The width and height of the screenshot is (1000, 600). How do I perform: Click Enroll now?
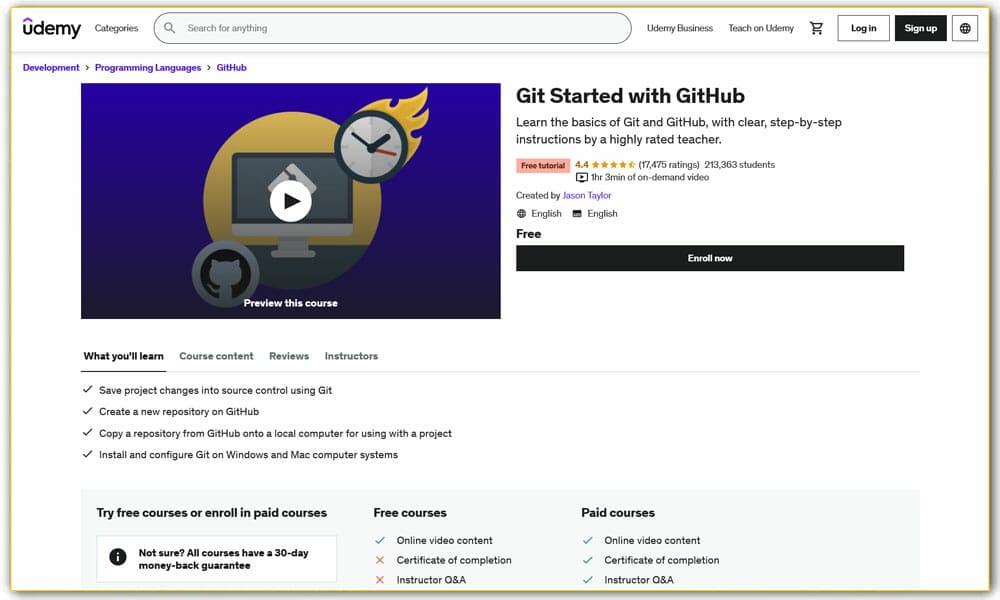(710, 258)
